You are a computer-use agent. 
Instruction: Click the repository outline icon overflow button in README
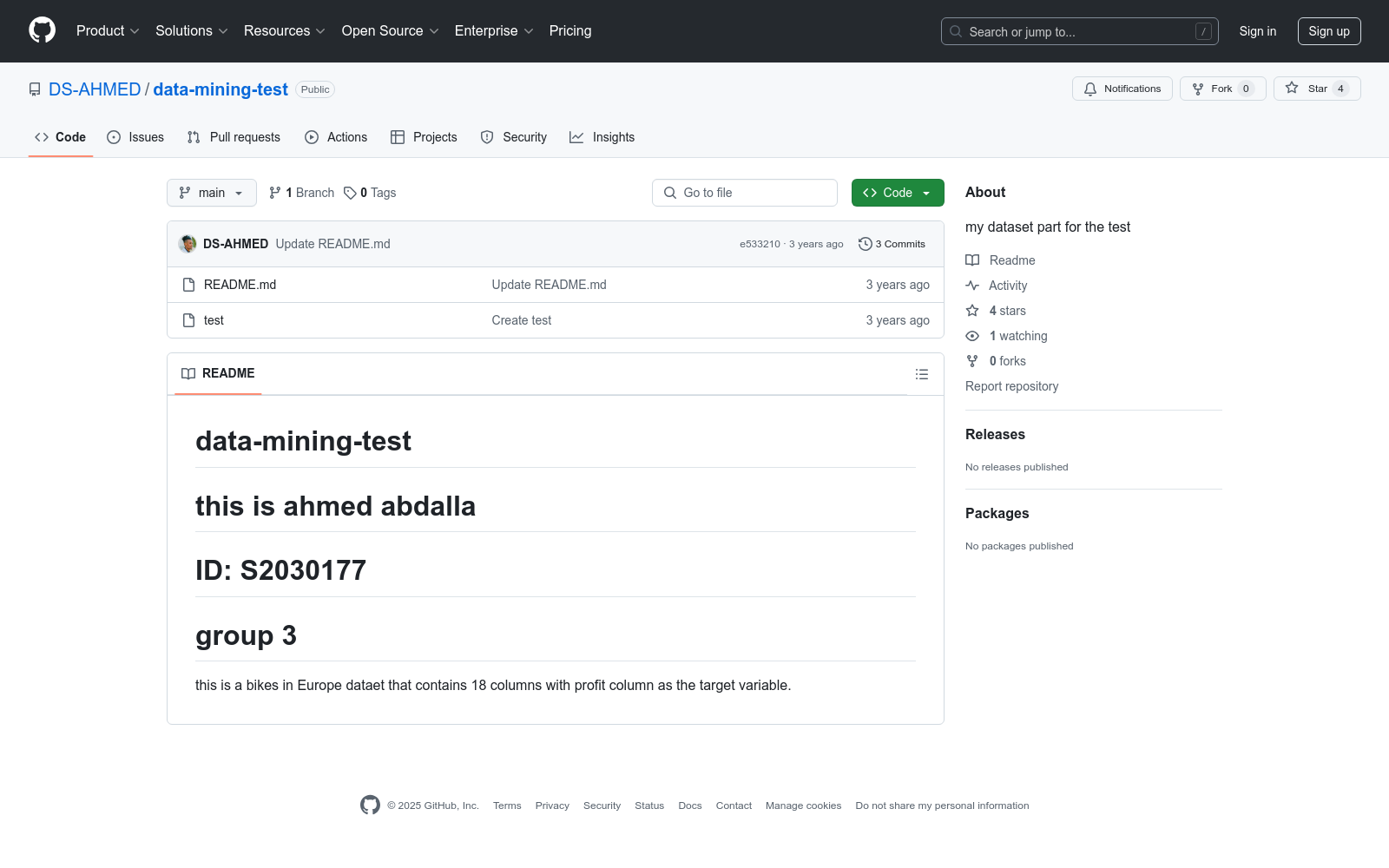click(x=922, y=374)
